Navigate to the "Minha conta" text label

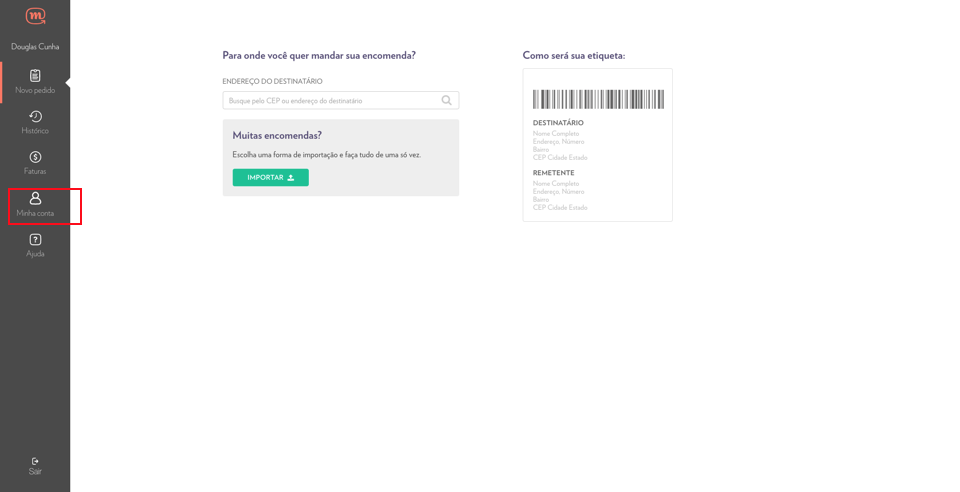click(35, 213)
